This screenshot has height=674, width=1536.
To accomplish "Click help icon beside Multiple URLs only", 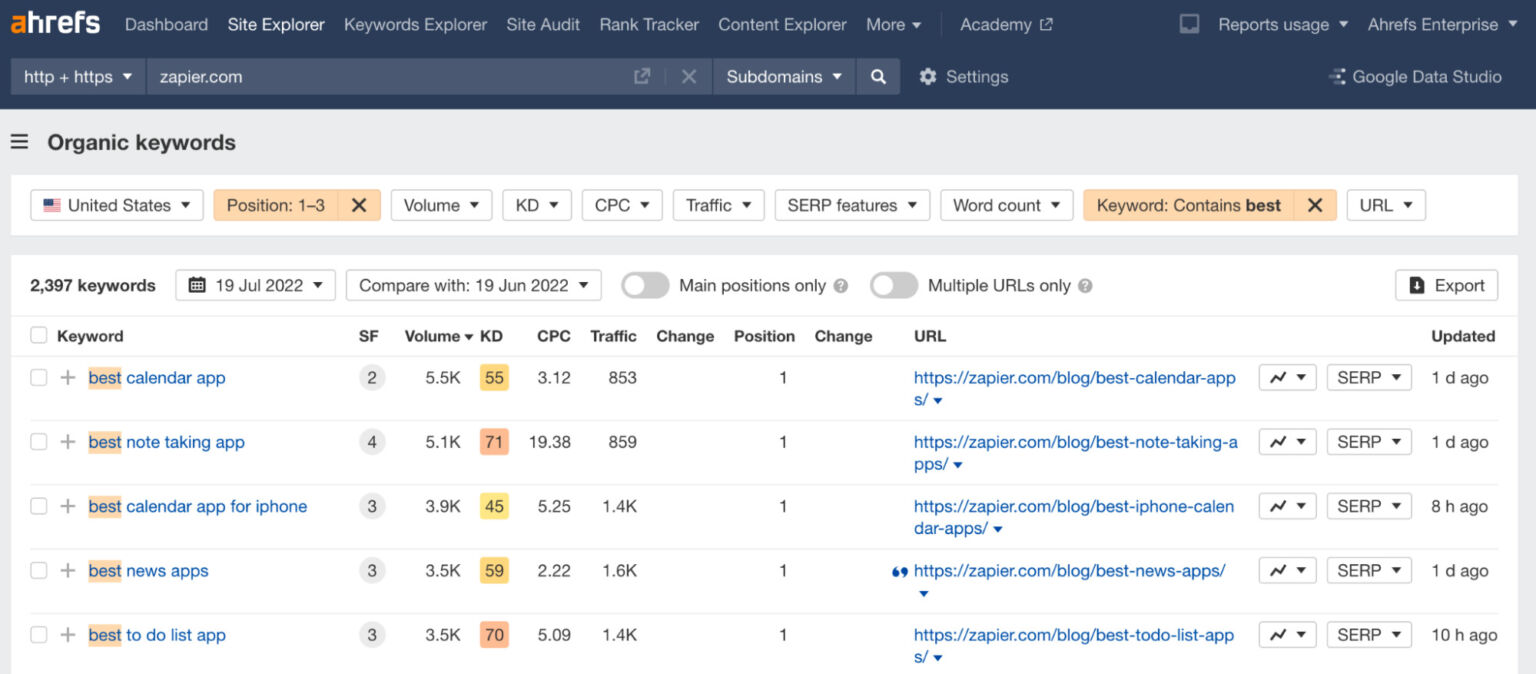I will coord(1085,286).
